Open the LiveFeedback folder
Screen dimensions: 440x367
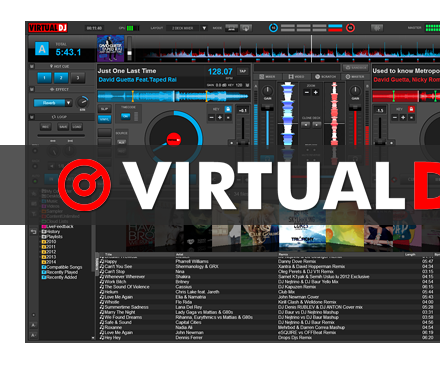(57, 227)
